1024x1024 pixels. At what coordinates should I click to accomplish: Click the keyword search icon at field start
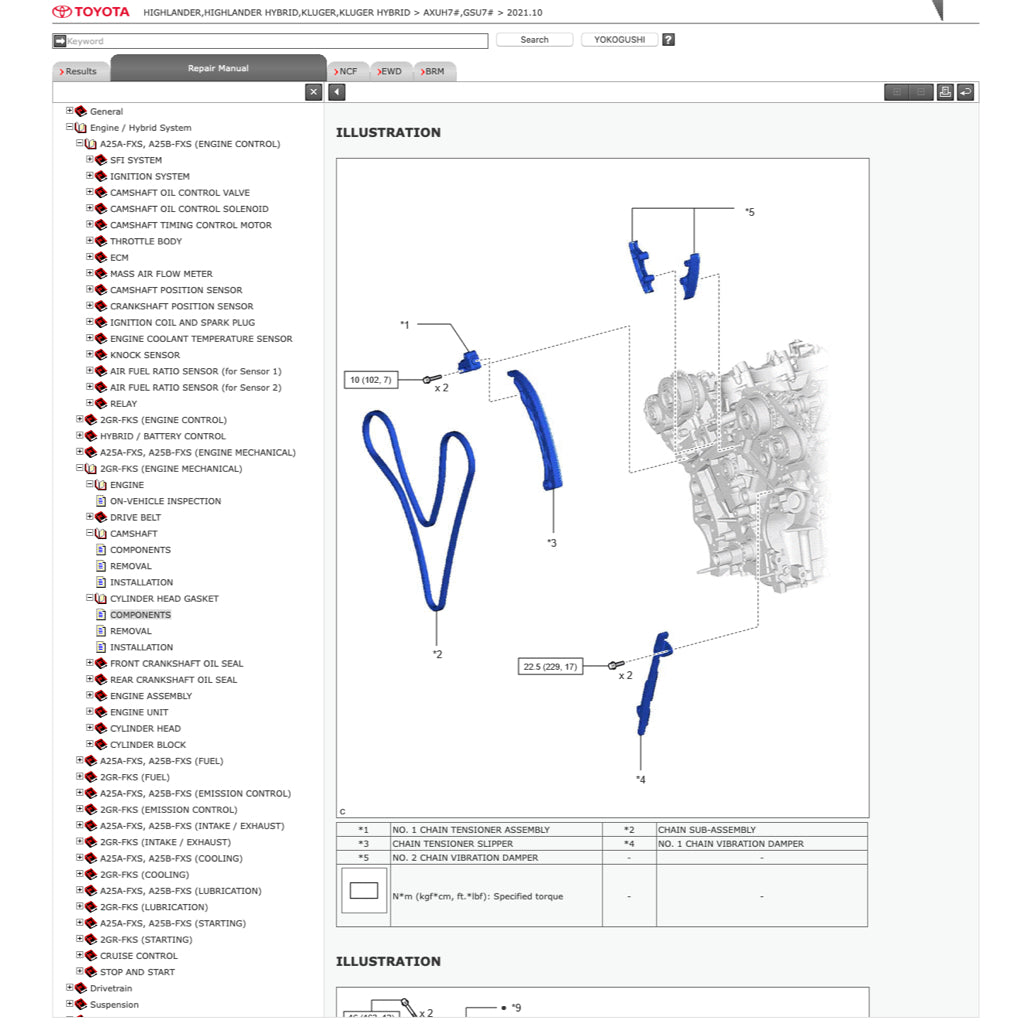pos(60,41)
